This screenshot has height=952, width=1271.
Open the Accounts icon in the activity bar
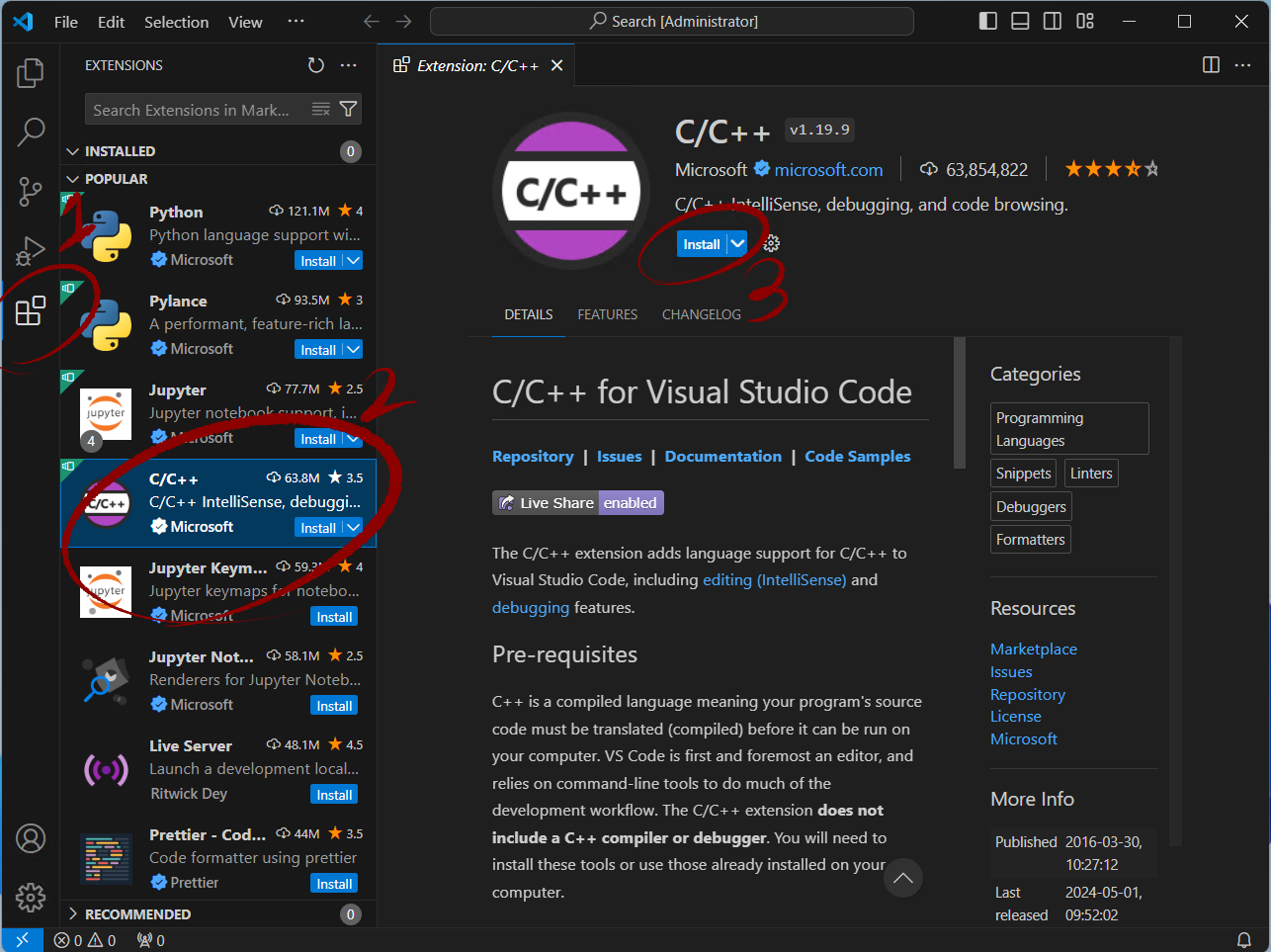click(30, 838)
